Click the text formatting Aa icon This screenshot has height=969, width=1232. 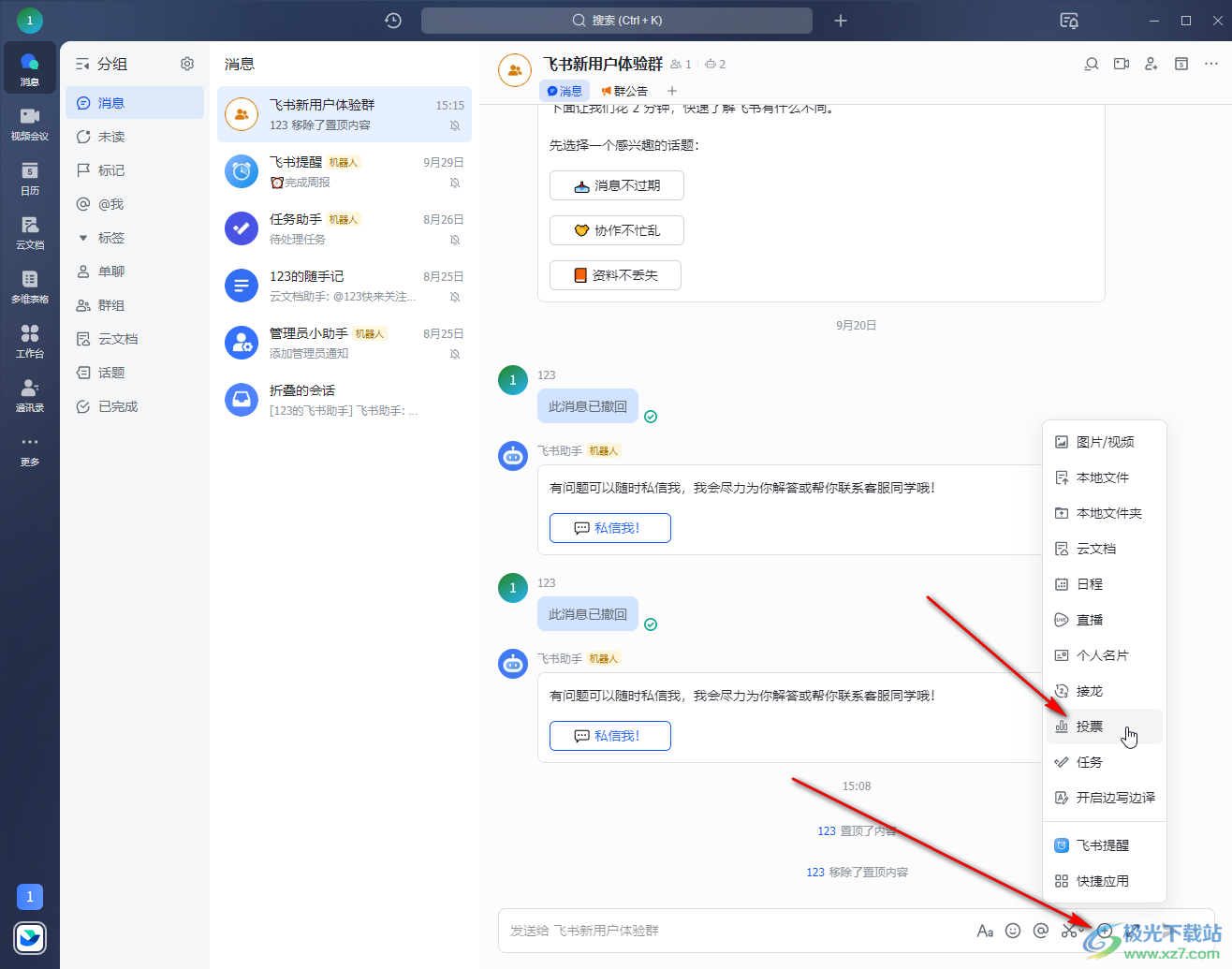[x=985, y=931]
